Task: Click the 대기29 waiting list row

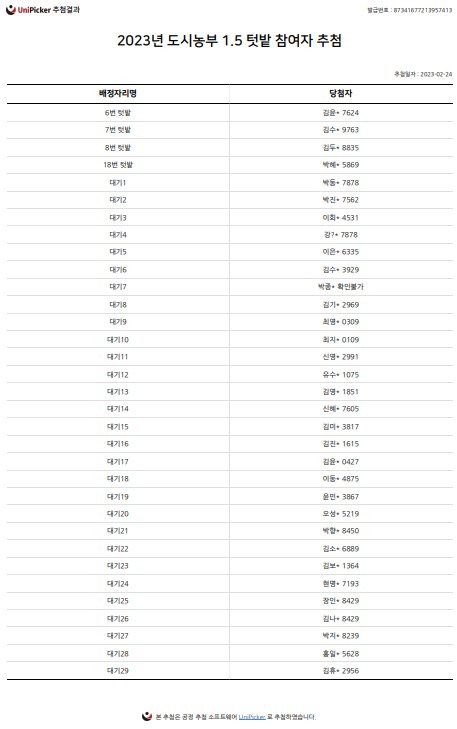Action: pos(230,670)
